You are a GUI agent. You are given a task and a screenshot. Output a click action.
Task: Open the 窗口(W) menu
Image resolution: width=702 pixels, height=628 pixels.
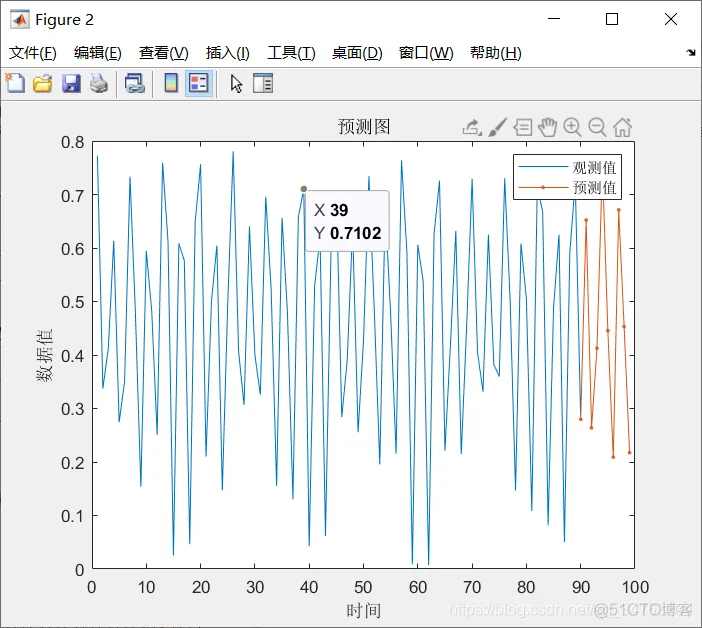(426, 53)
